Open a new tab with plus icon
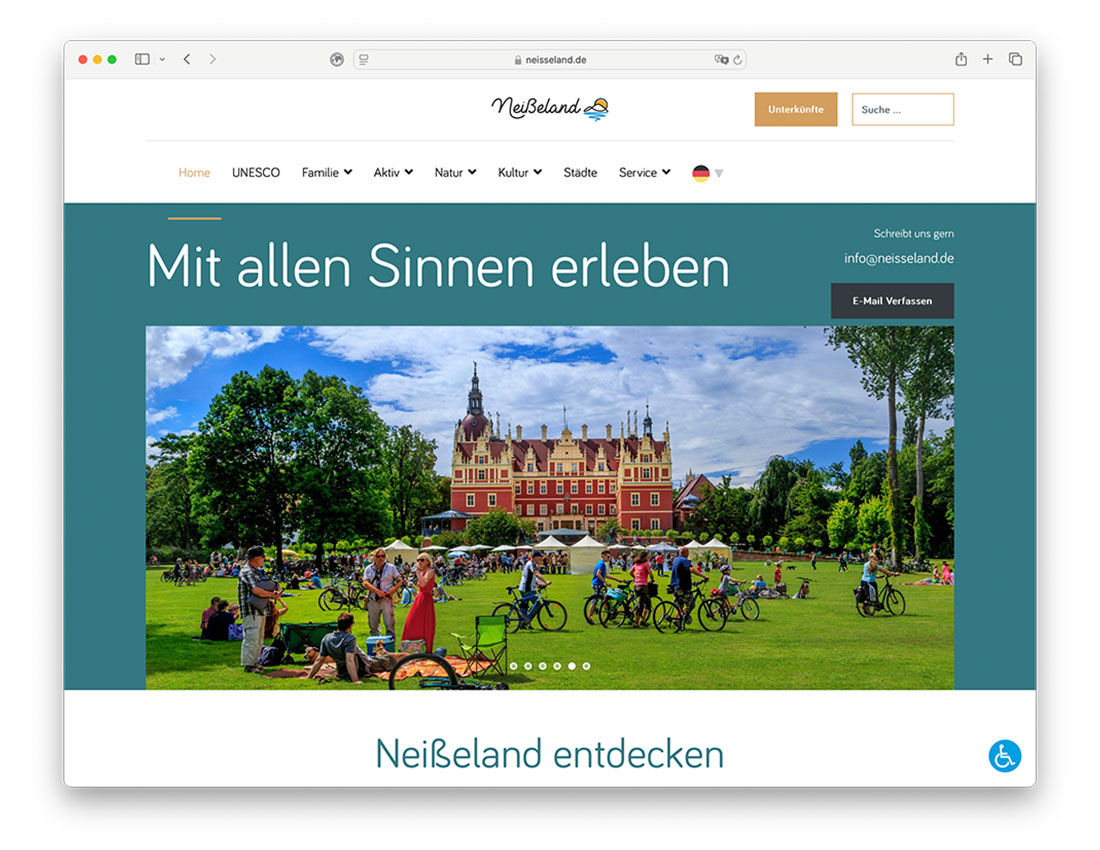 coord(988,60)
